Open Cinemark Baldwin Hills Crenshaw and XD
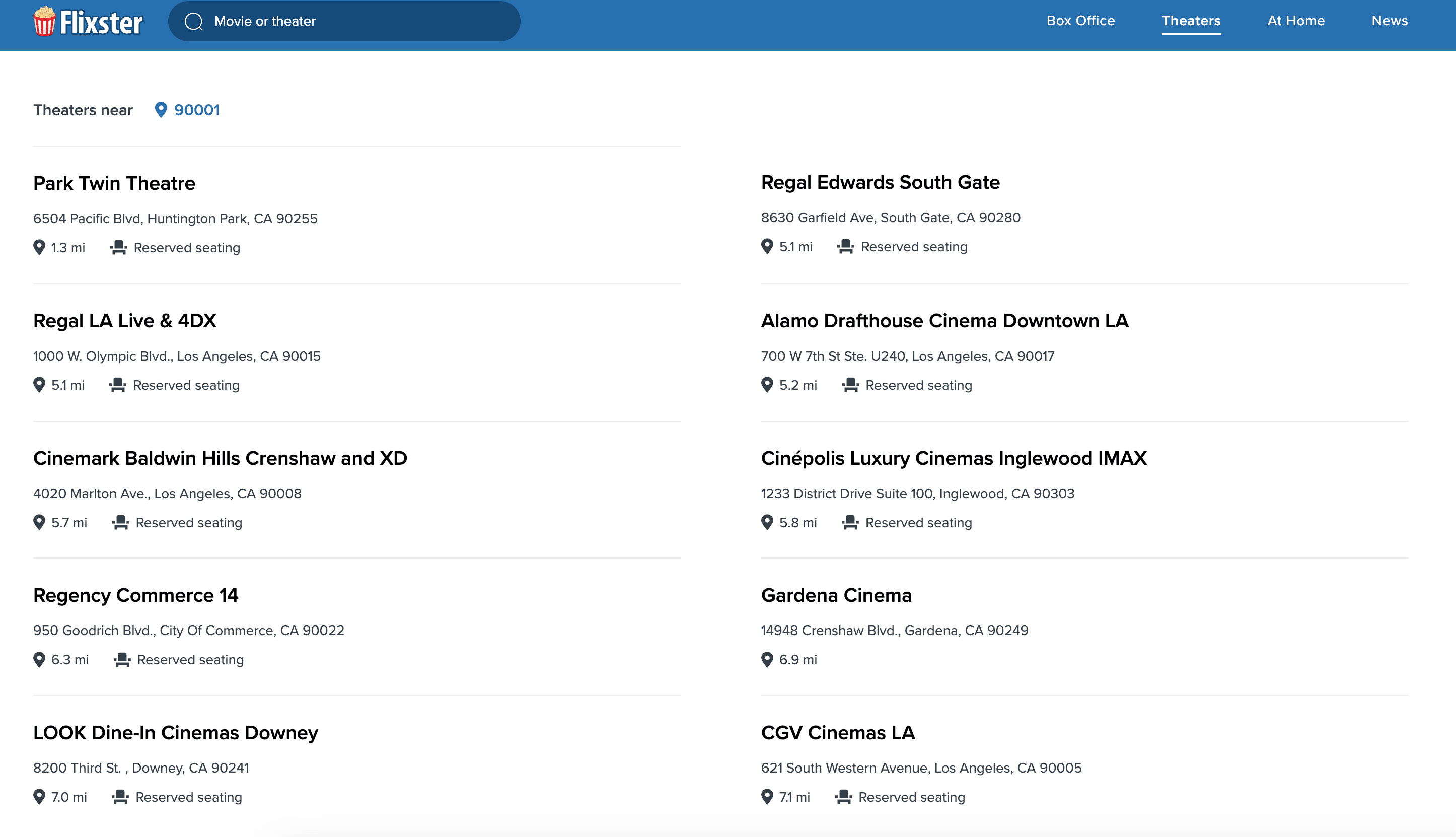Image resolution: width=1456 pixels, height=837 pixels. (220, 458)
